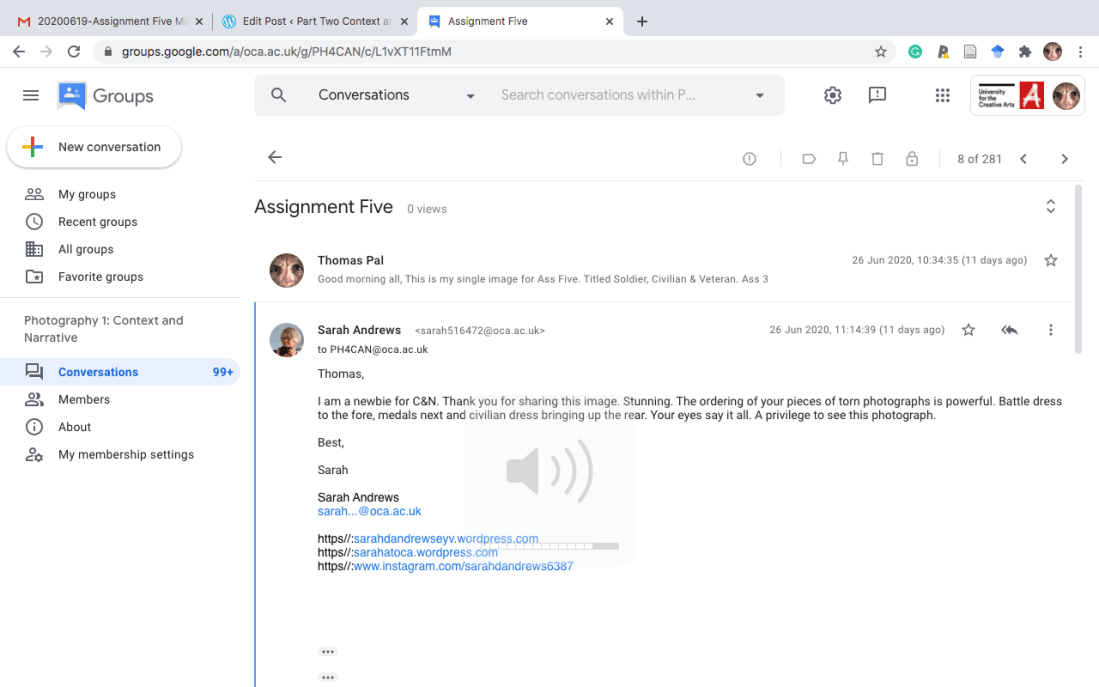Switch to the Edit Post browser tab
Viewport: 1099px width, 687px height.
(312, 21)
